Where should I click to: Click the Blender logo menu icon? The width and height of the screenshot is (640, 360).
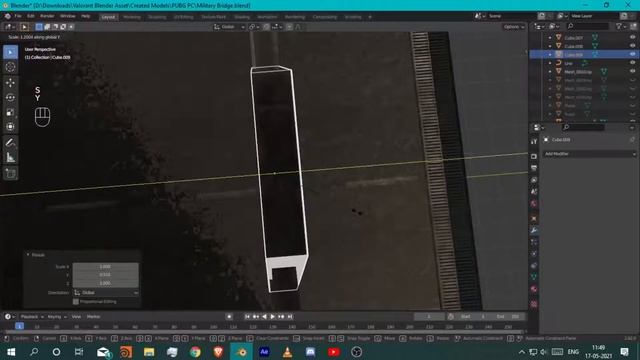point(8,16)
